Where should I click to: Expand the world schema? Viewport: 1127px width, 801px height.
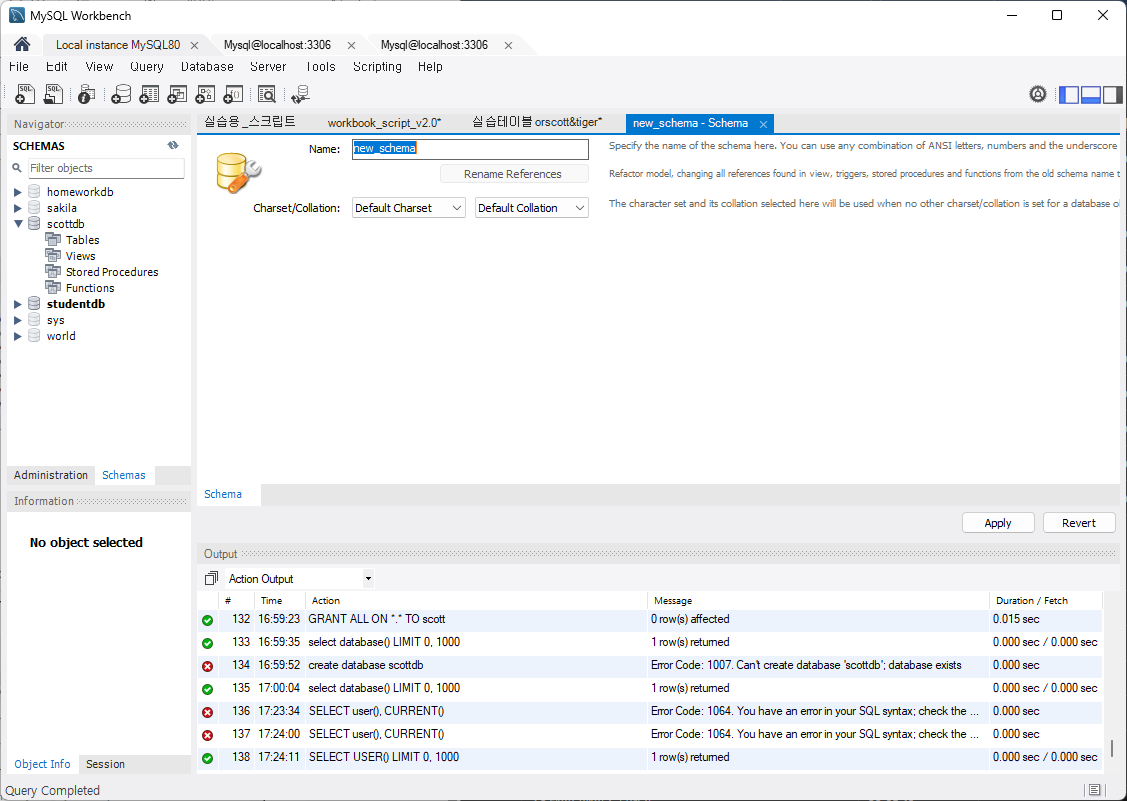pos(18,336)
